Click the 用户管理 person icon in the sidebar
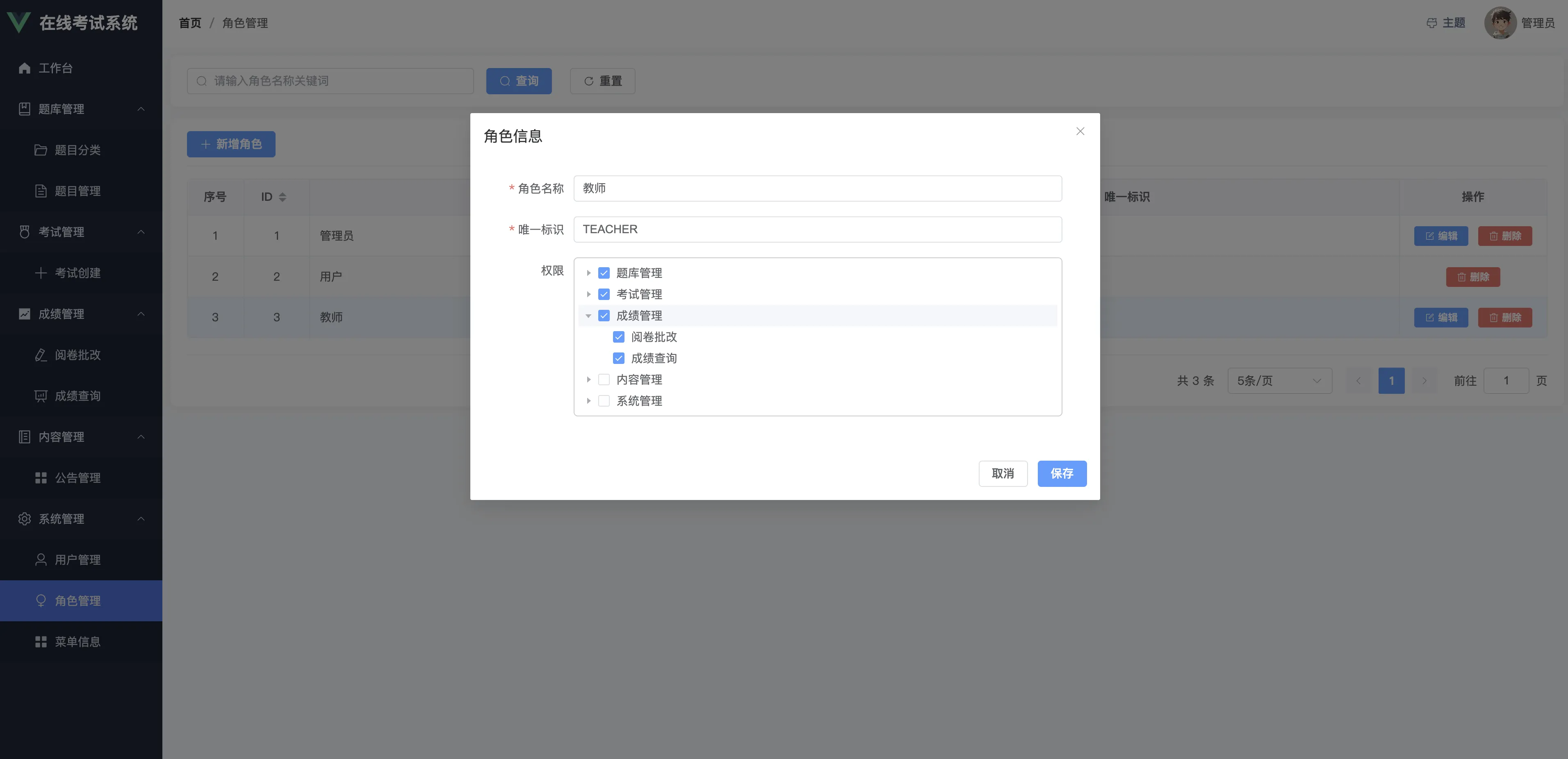The image size is (1568, 759). coord(41,559)
